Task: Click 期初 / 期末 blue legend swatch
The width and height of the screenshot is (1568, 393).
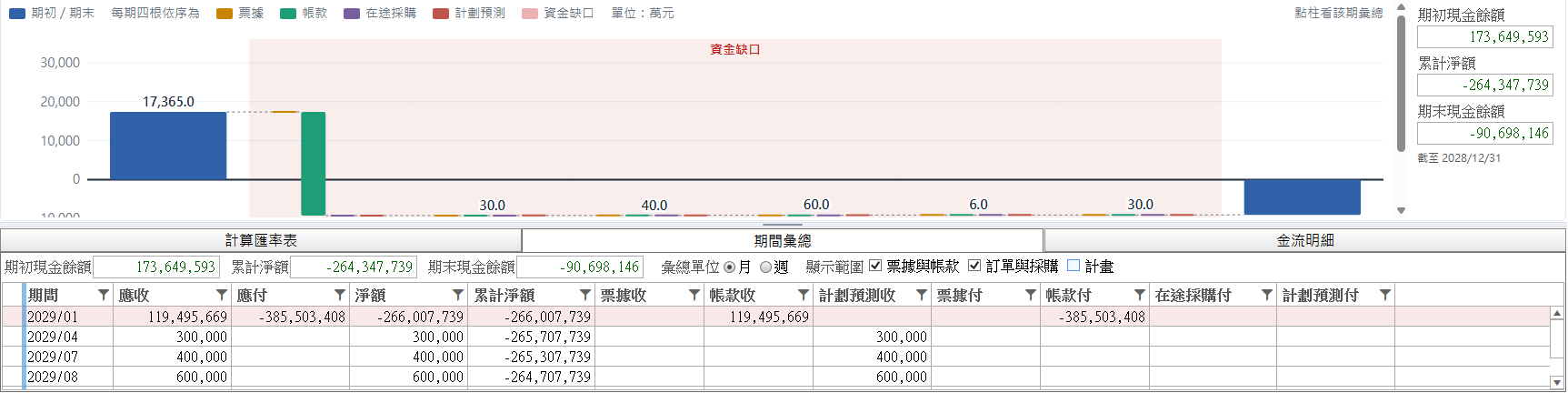Action: [17, 14]
